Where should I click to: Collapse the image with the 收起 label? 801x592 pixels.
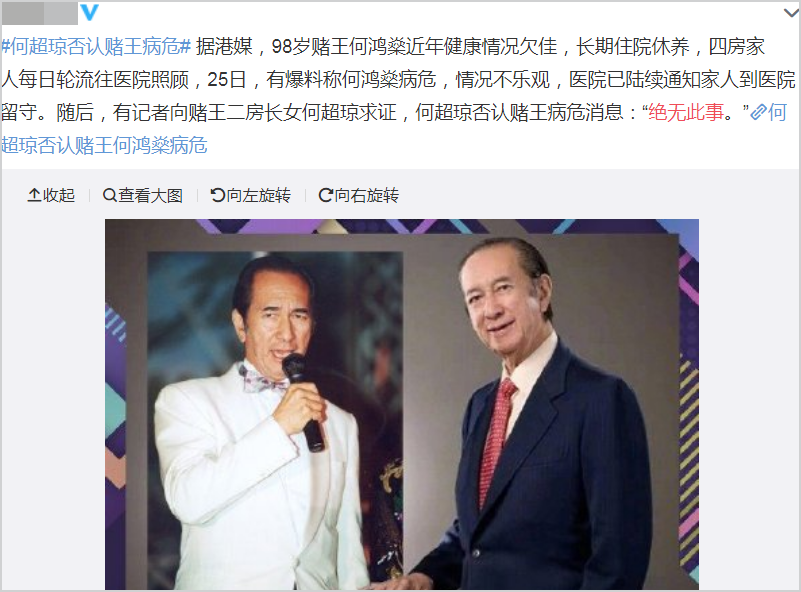click(59, 195)
